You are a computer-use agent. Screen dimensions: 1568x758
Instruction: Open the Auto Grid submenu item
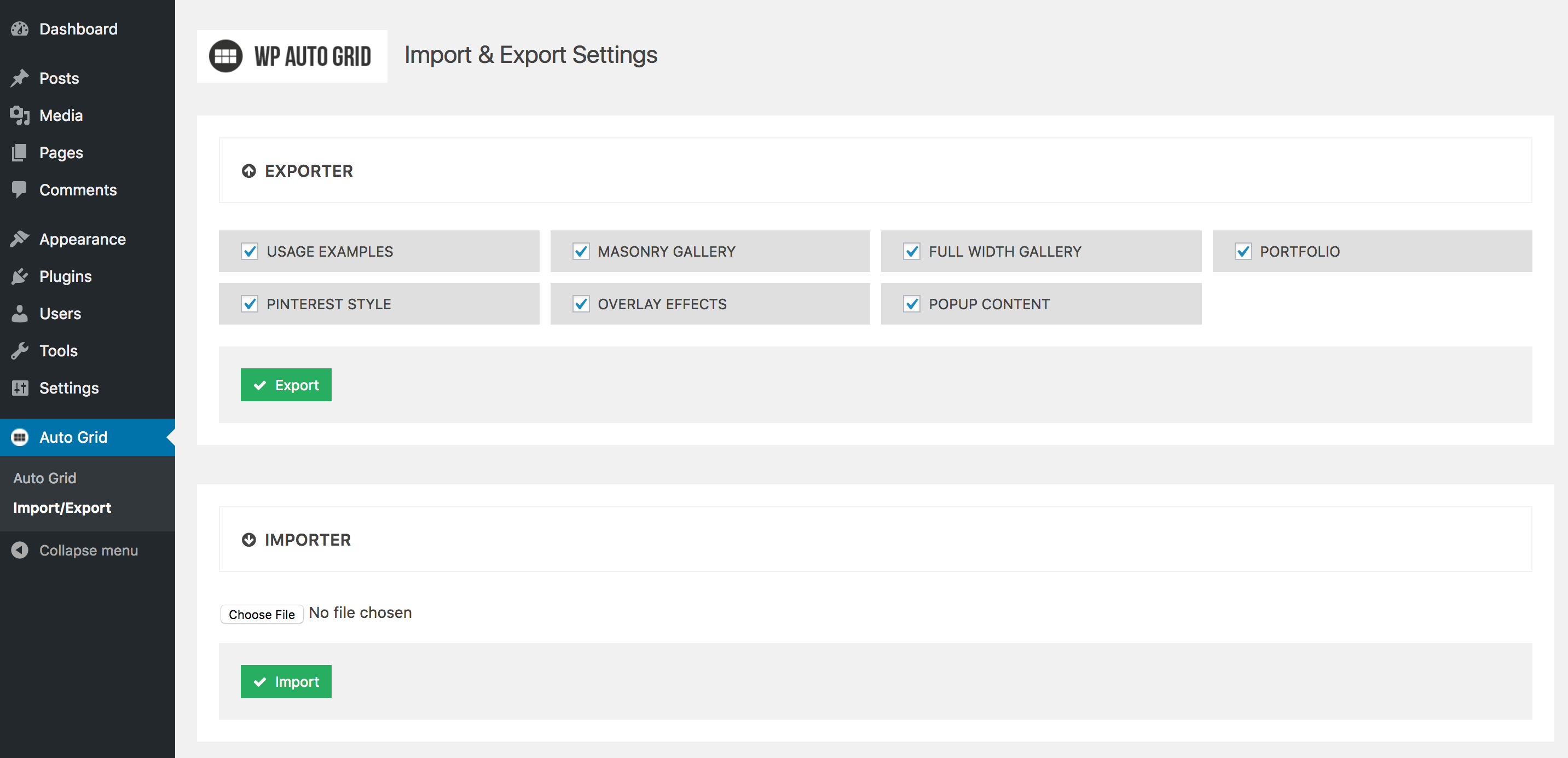(45, 478)
